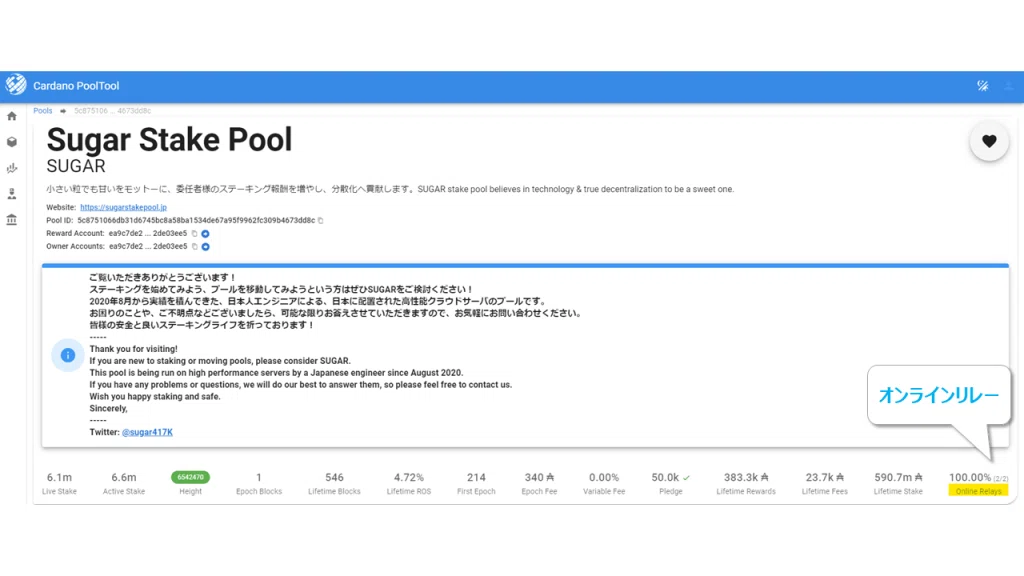1024x576 pixels.
Task: Open user profile icon in header
Action: [1008, 86]
